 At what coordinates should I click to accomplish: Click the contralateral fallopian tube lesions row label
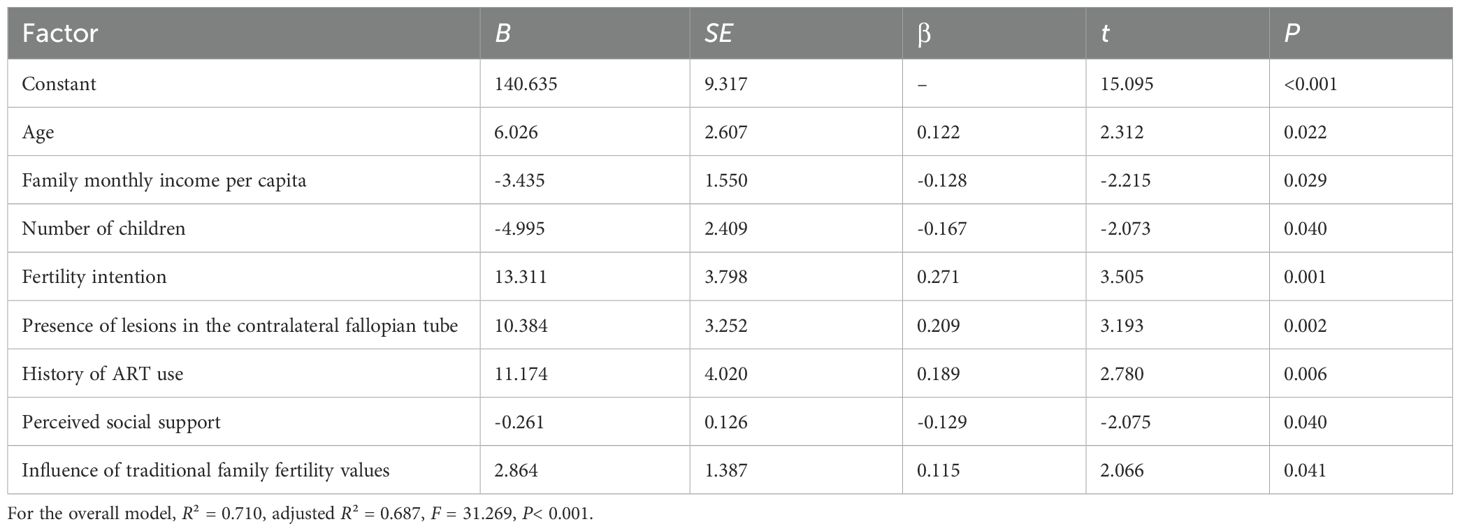tap(239, 325)
